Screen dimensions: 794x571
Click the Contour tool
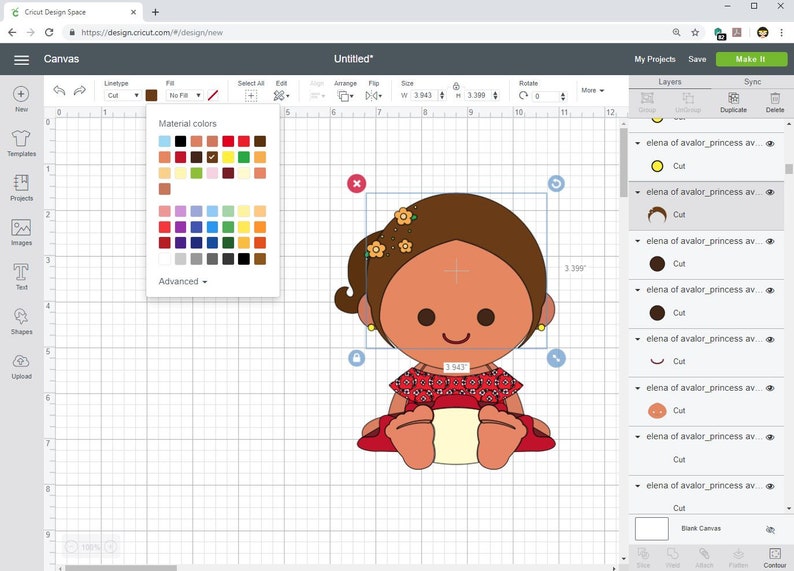pyautogui.click(x=775, y=557)
